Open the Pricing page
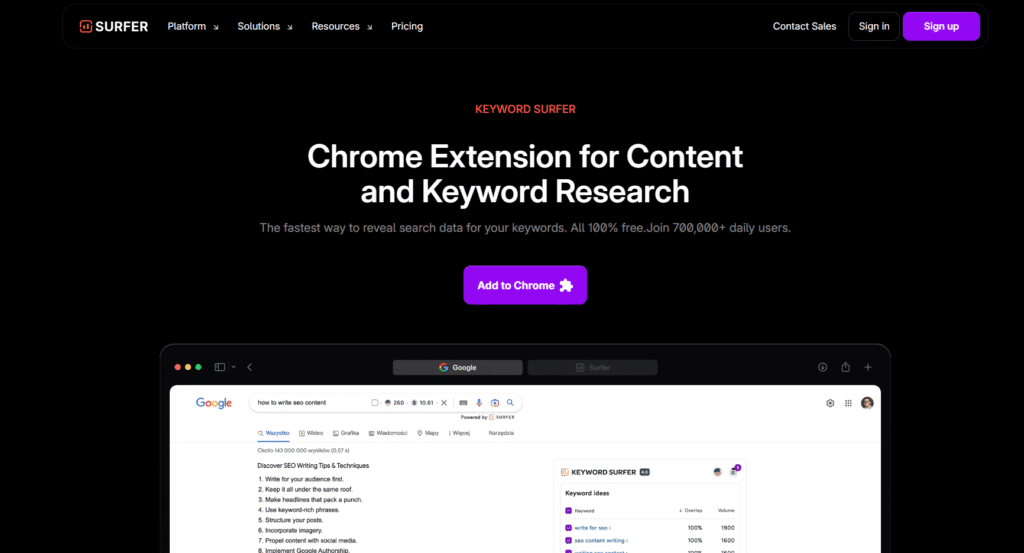 [x=407, y=26]
